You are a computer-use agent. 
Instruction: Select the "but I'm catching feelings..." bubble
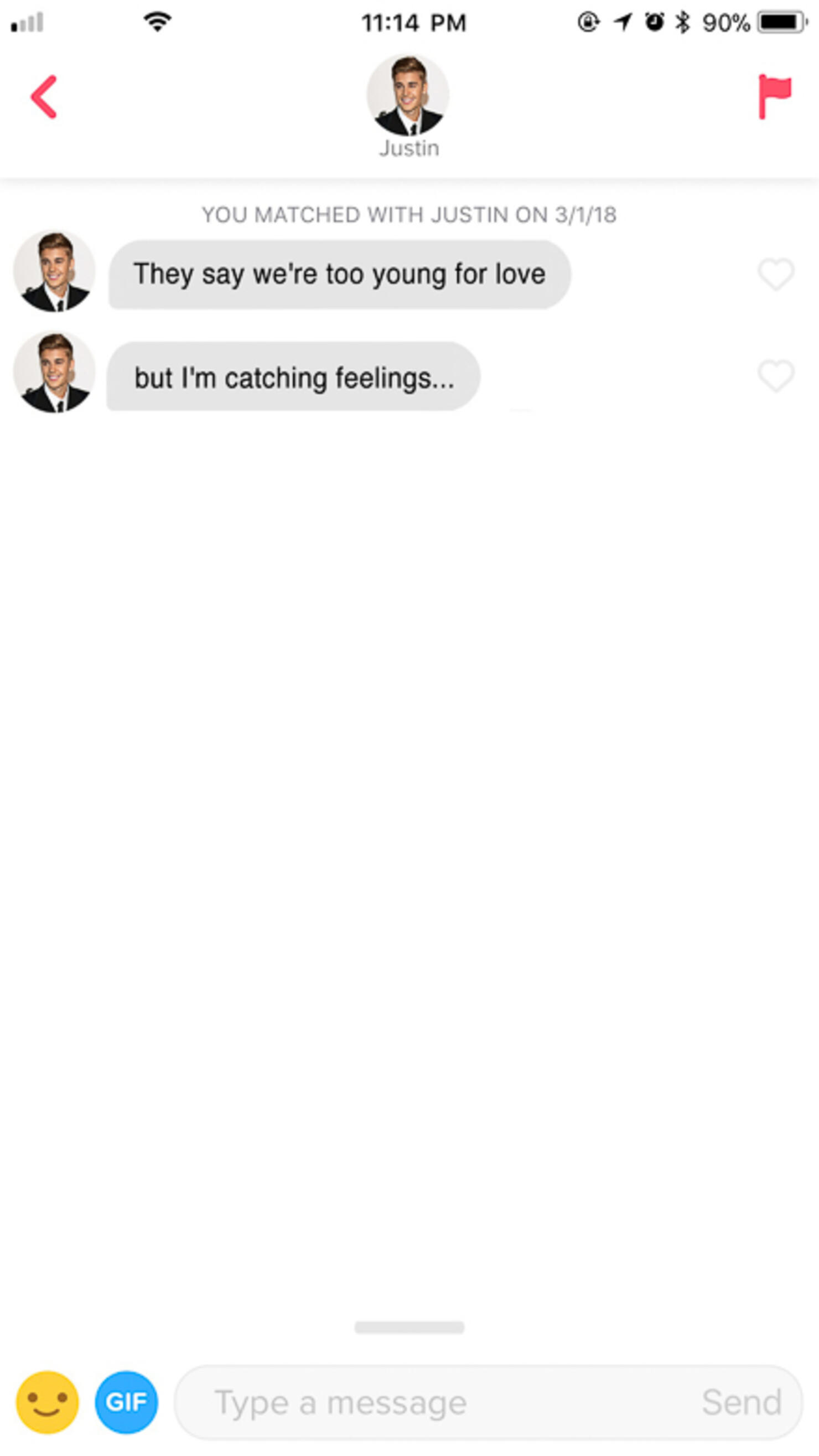click(294, 376)
